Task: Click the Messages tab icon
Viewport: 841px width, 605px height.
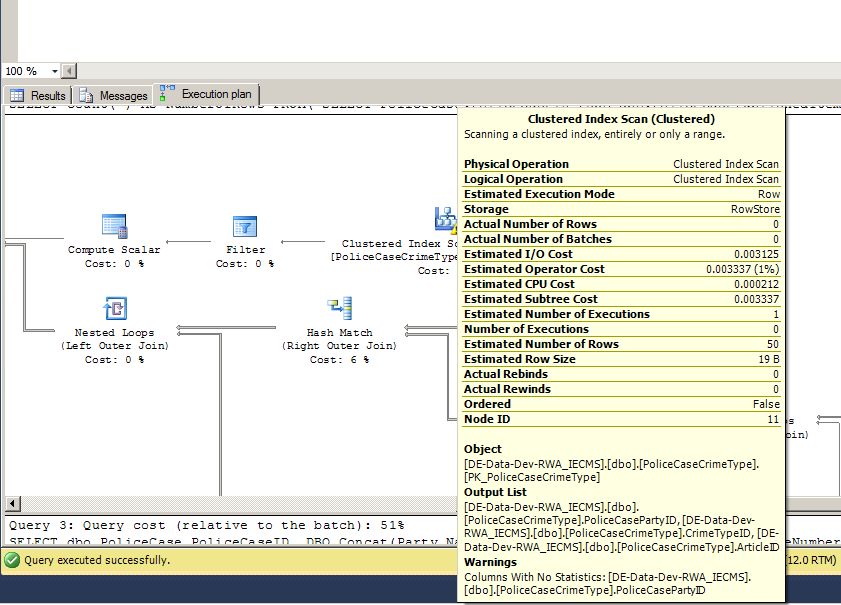Action: pyautogui.click(x=86, y=95)
